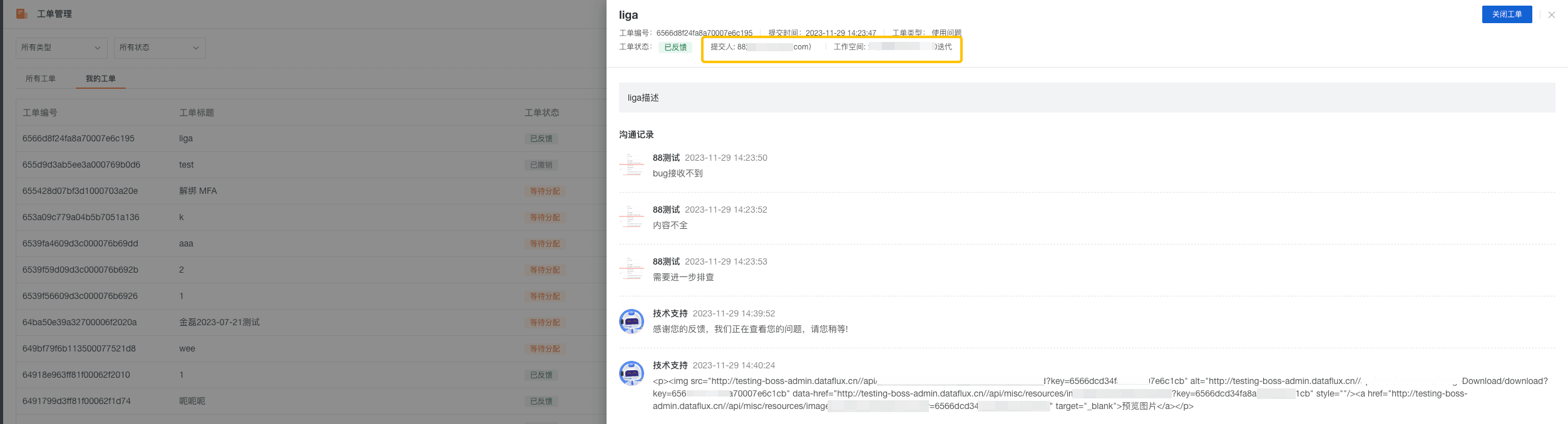
Task: Click the ticket title 解绑 MFA
Action: (198, 191)
